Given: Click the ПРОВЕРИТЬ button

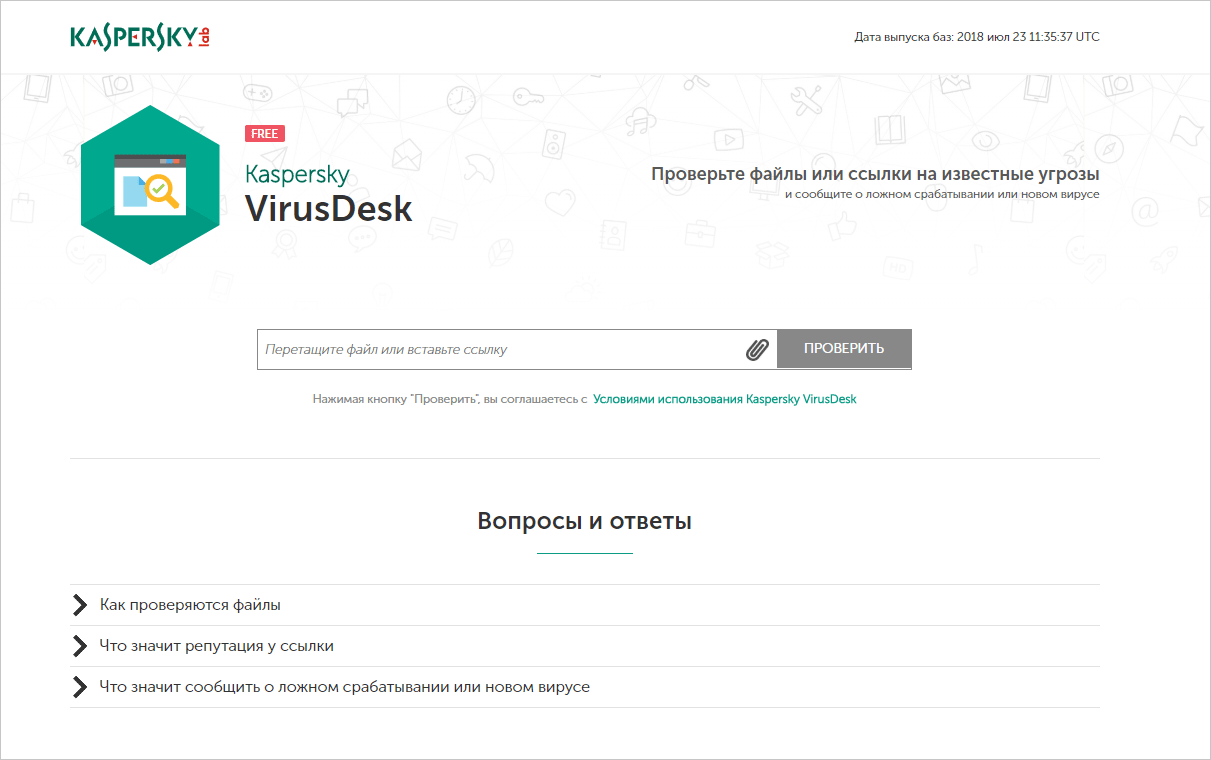Looking at the screenshot, I should click(x=844, y=349).
